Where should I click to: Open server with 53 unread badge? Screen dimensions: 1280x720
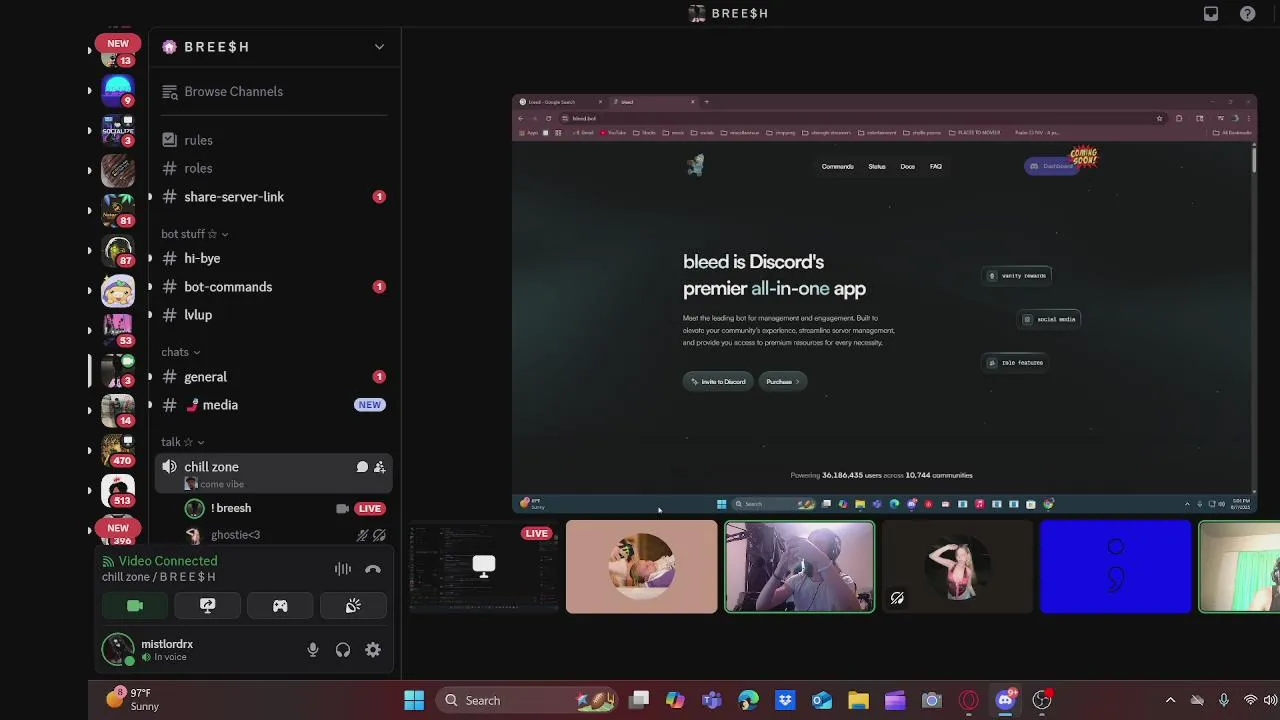118,330
